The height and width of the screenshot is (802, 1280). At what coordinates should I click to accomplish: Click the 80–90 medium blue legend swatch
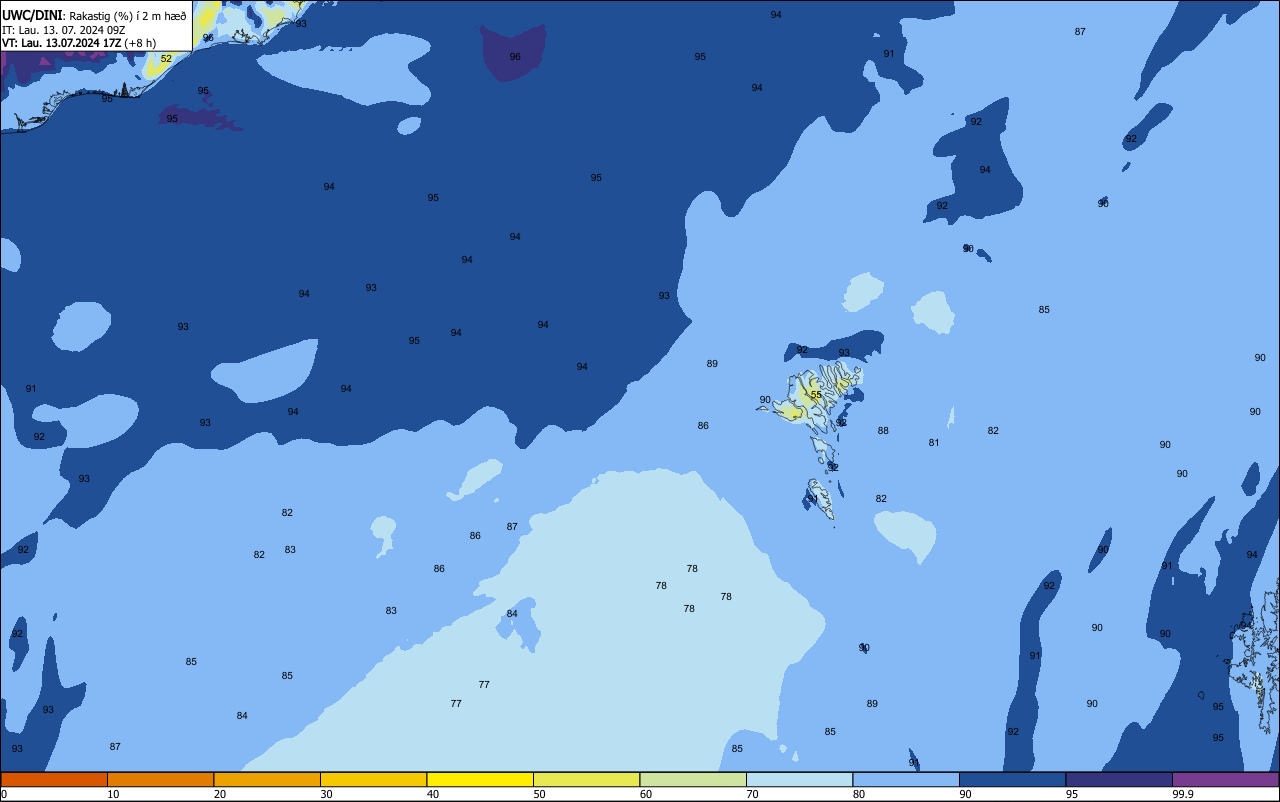click(x=906, y=779)
